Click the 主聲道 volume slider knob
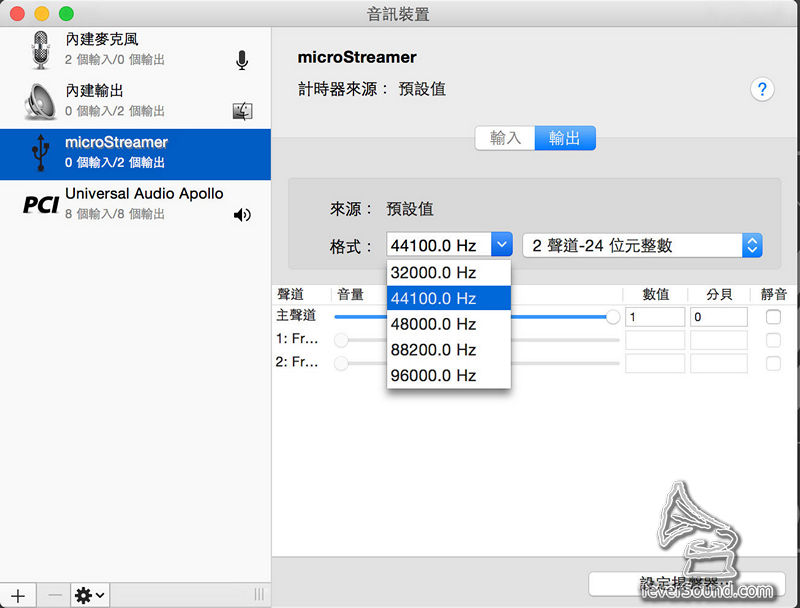The image size is (800, 608). (x=613, y=317)
